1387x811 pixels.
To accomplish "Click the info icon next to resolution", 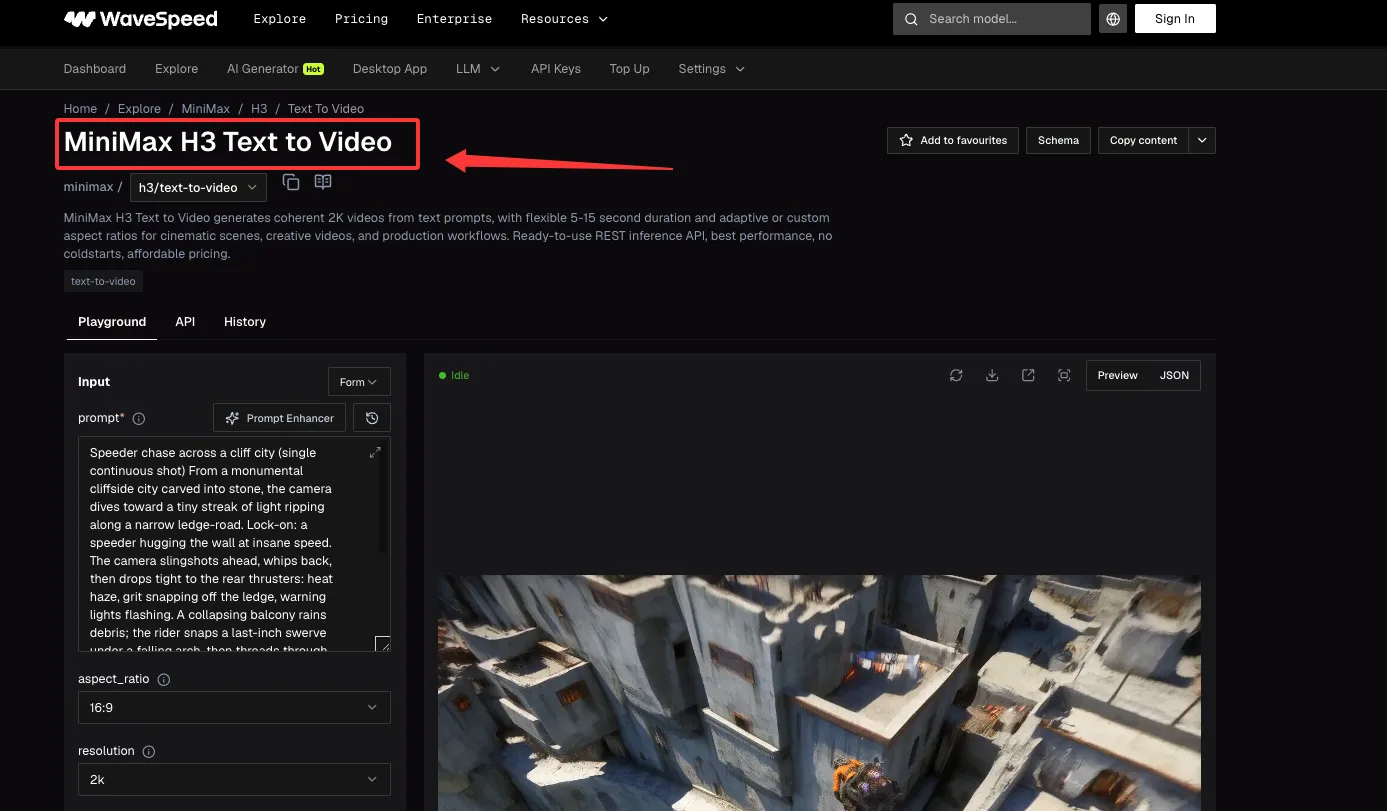I will click(x=149, y=751).
